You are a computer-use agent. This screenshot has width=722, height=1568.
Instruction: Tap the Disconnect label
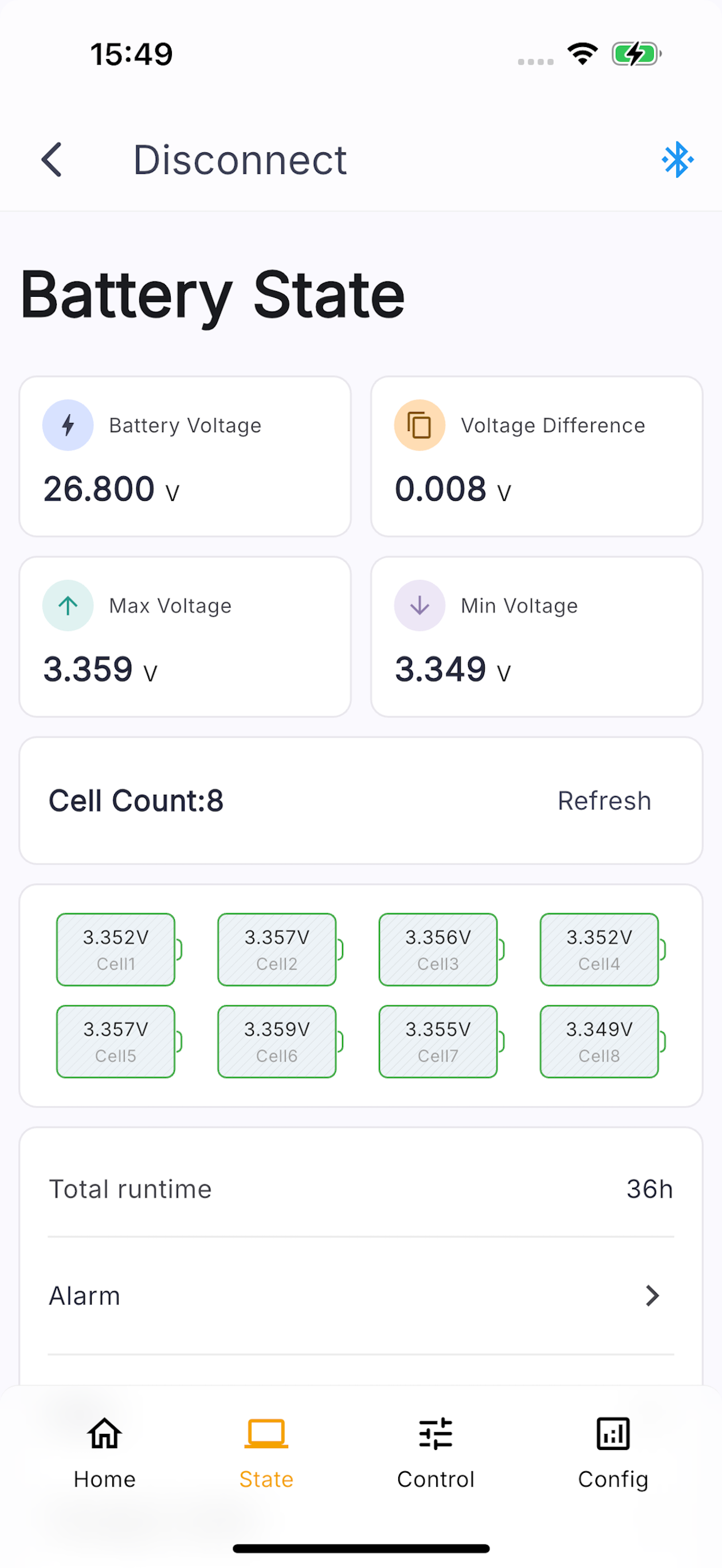tap(240, 160)
